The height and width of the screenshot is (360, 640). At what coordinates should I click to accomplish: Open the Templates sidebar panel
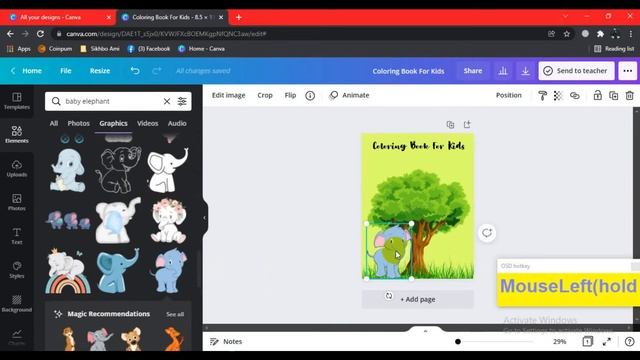[17, 101]
